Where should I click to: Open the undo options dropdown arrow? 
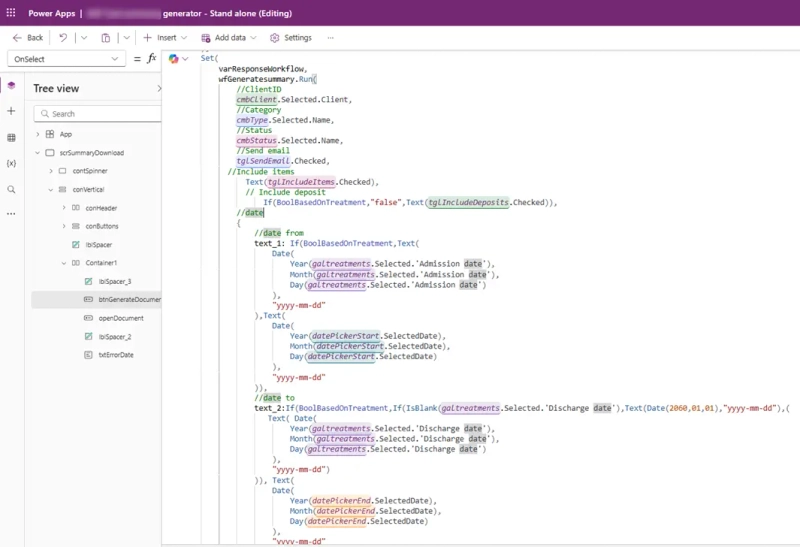point(84,38)
